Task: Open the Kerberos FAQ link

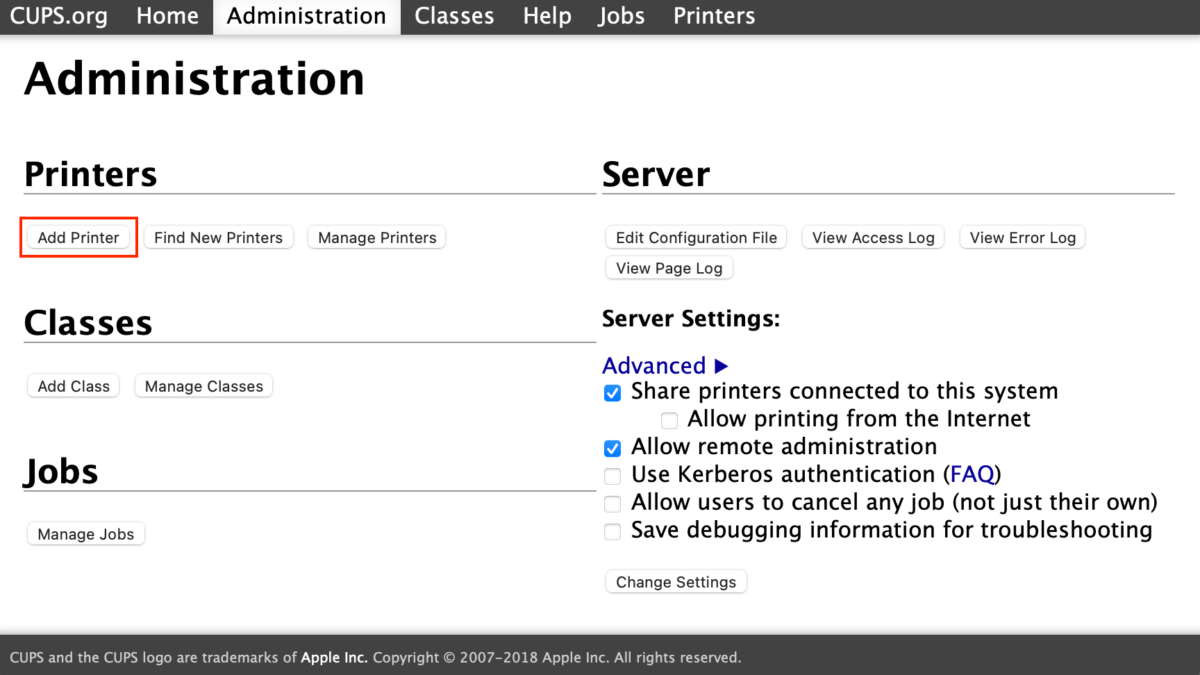Action: coord(972,474)
